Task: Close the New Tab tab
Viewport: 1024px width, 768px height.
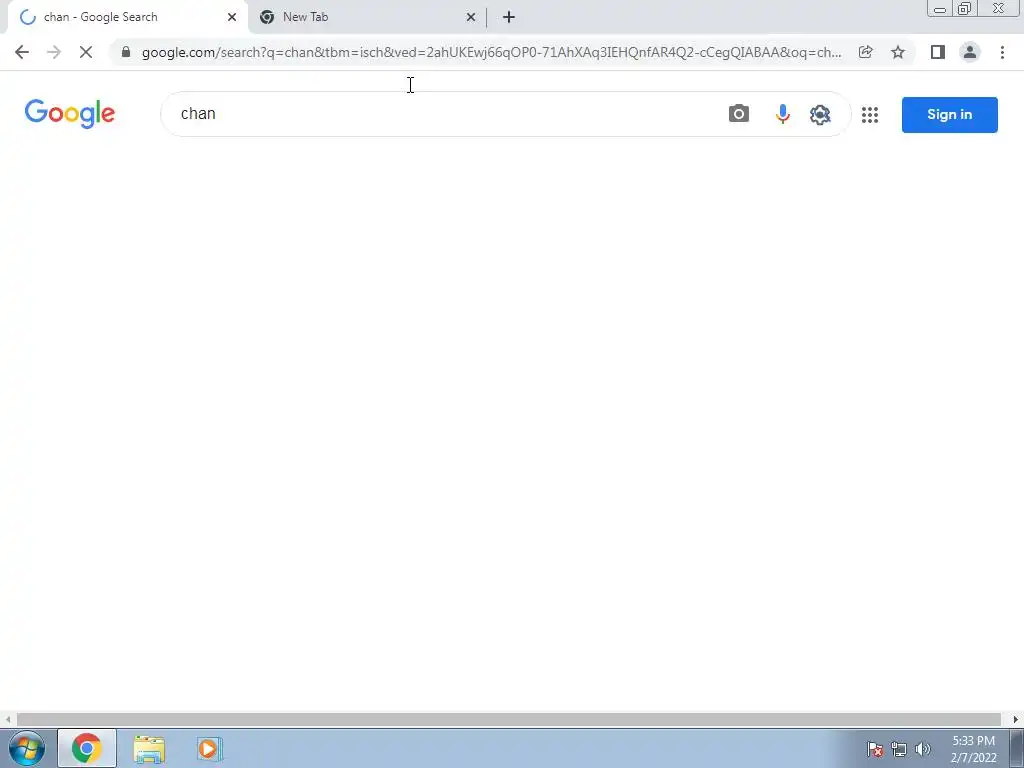Action: pyautogui.click(x=471, y=17)
